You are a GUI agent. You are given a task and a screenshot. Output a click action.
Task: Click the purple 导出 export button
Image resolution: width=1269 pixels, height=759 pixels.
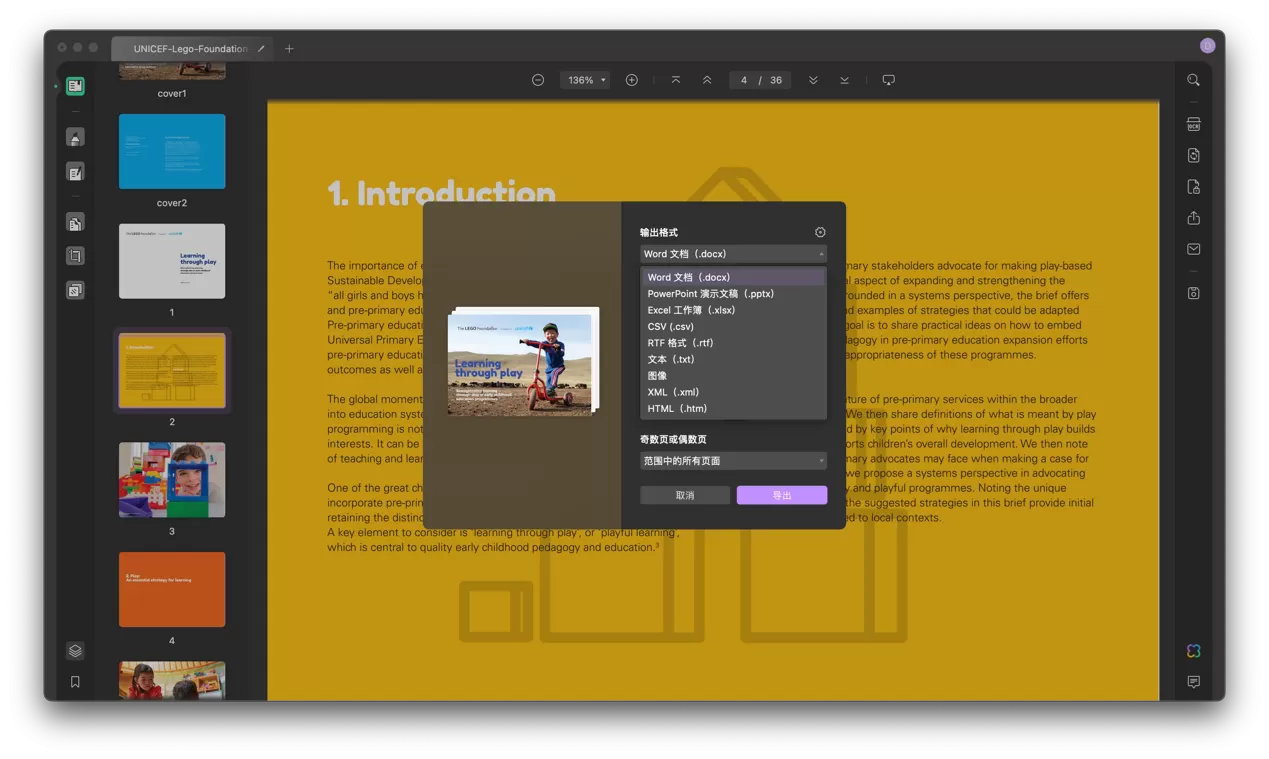coord(781,495)
